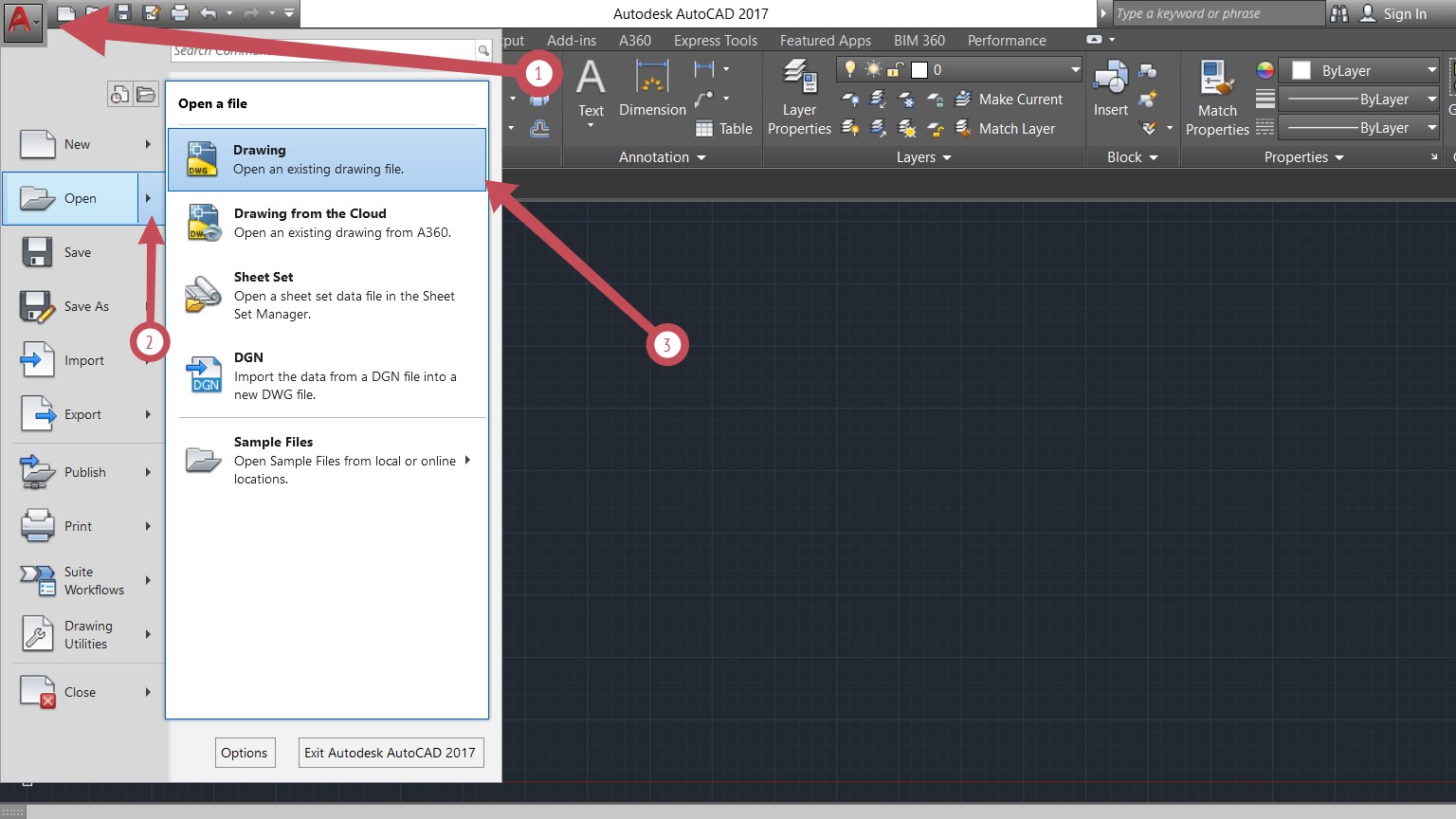
Task: Click the New file icon in Quick Access toolbar
Action: (x=64, y=12)
